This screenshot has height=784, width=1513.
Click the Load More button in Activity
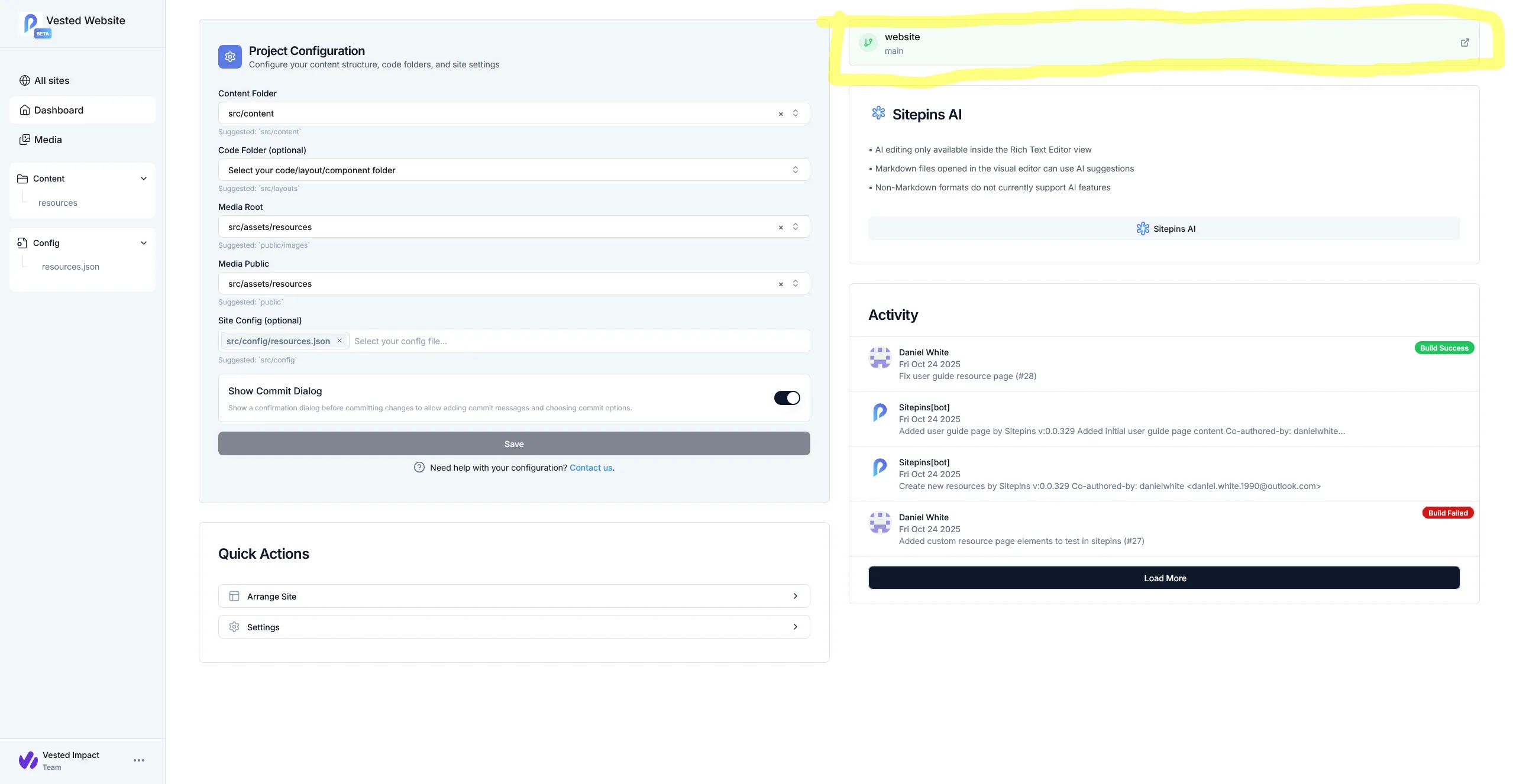pyautogui.click(x=1164, y=578)
